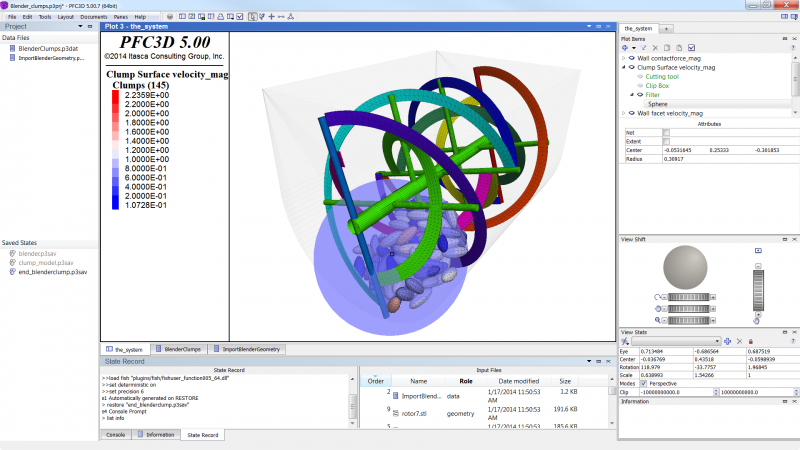Viewport: 800px width, 450px height.
Task: Click the reset view icon above vertical wheel
Action: pyautogui.click(x=758, y=251)
